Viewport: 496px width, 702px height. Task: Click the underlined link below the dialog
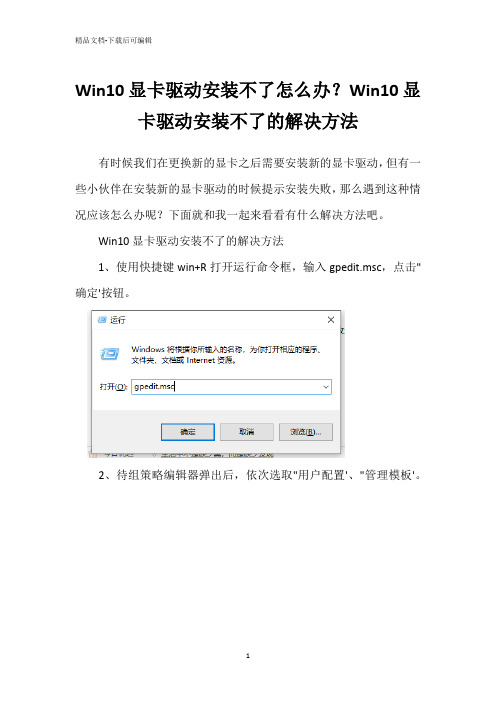click(217, 454)
